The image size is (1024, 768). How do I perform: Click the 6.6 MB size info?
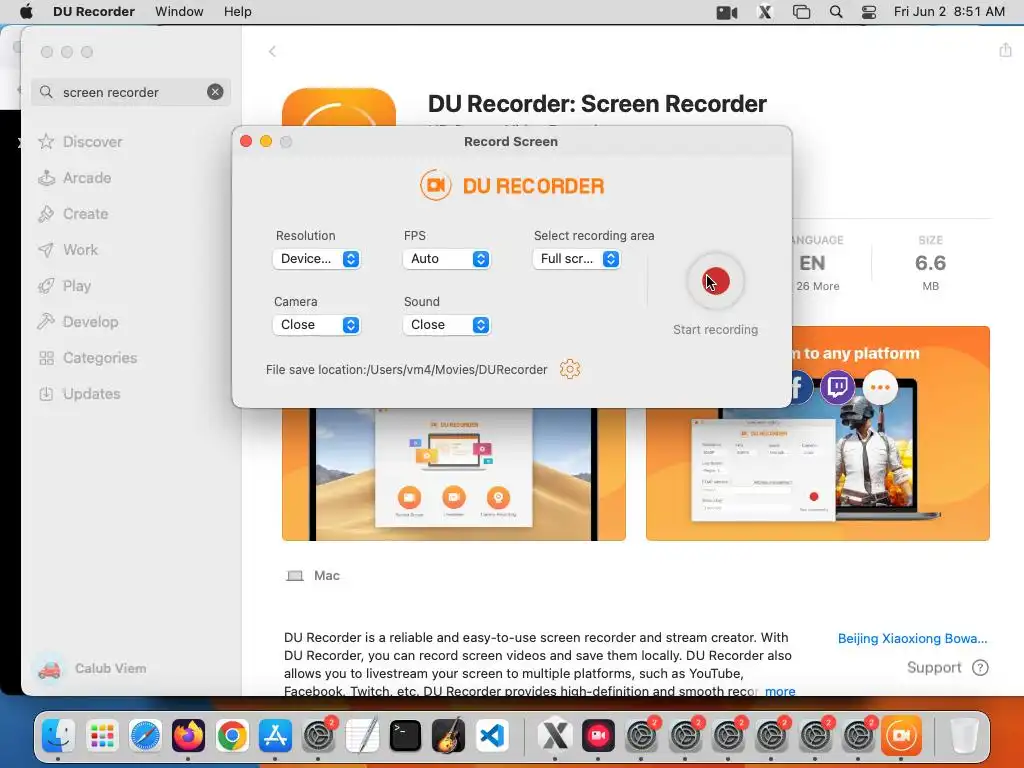pos(931,263)
